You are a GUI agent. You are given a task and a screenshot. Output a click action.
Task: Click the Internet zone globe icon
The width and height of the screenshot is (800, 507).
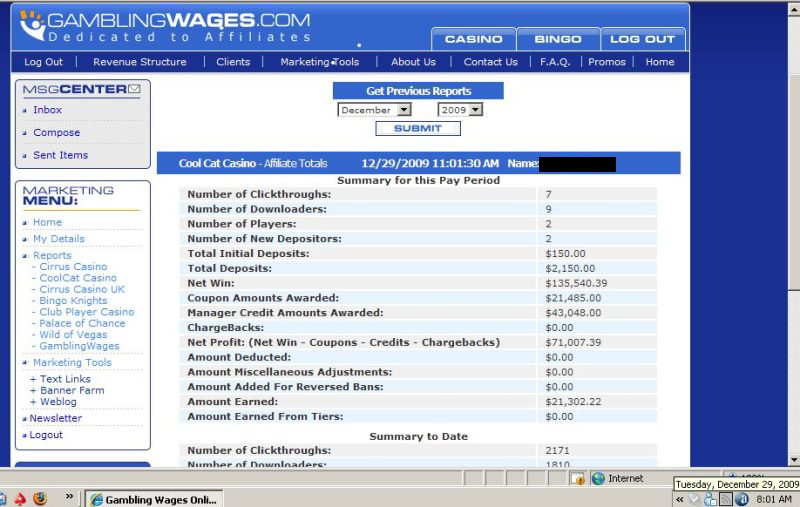[598, 478]
